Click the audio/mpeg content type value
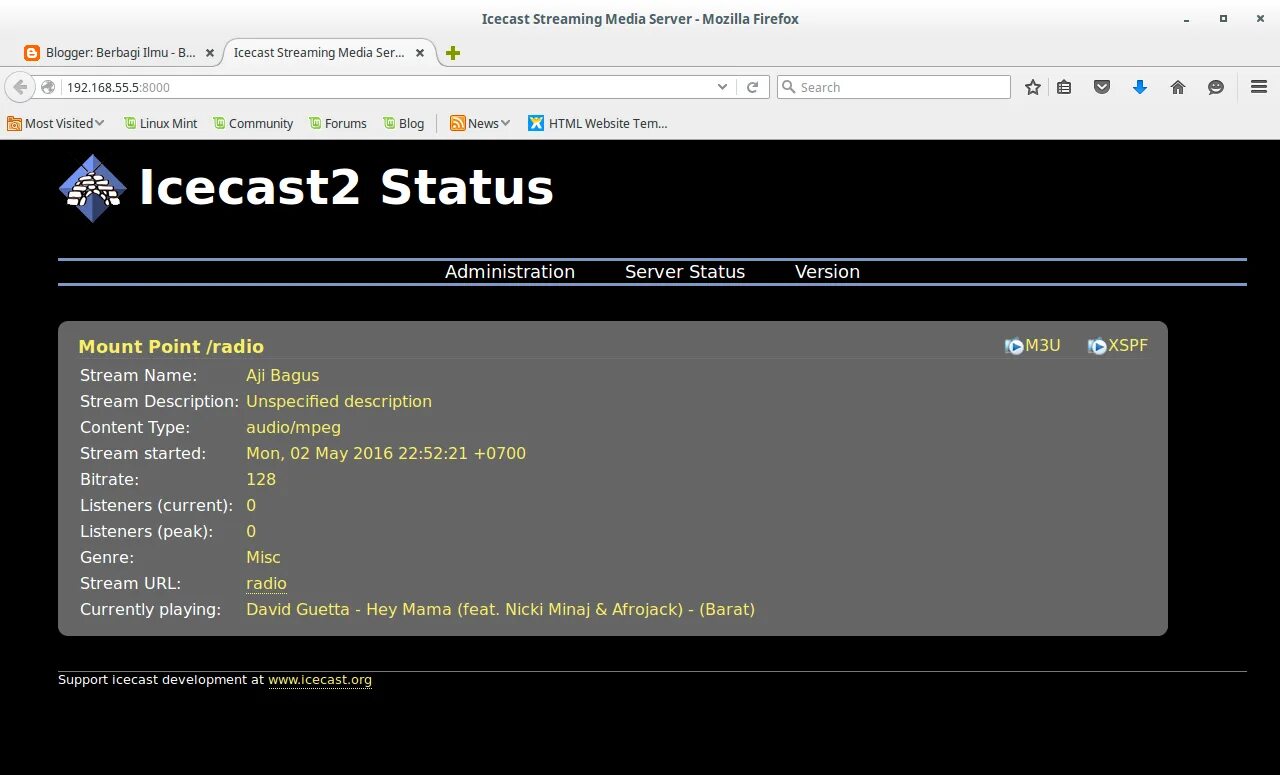Image resolution: width=1280 pixels, height=775 pixels. click(294, 428)
